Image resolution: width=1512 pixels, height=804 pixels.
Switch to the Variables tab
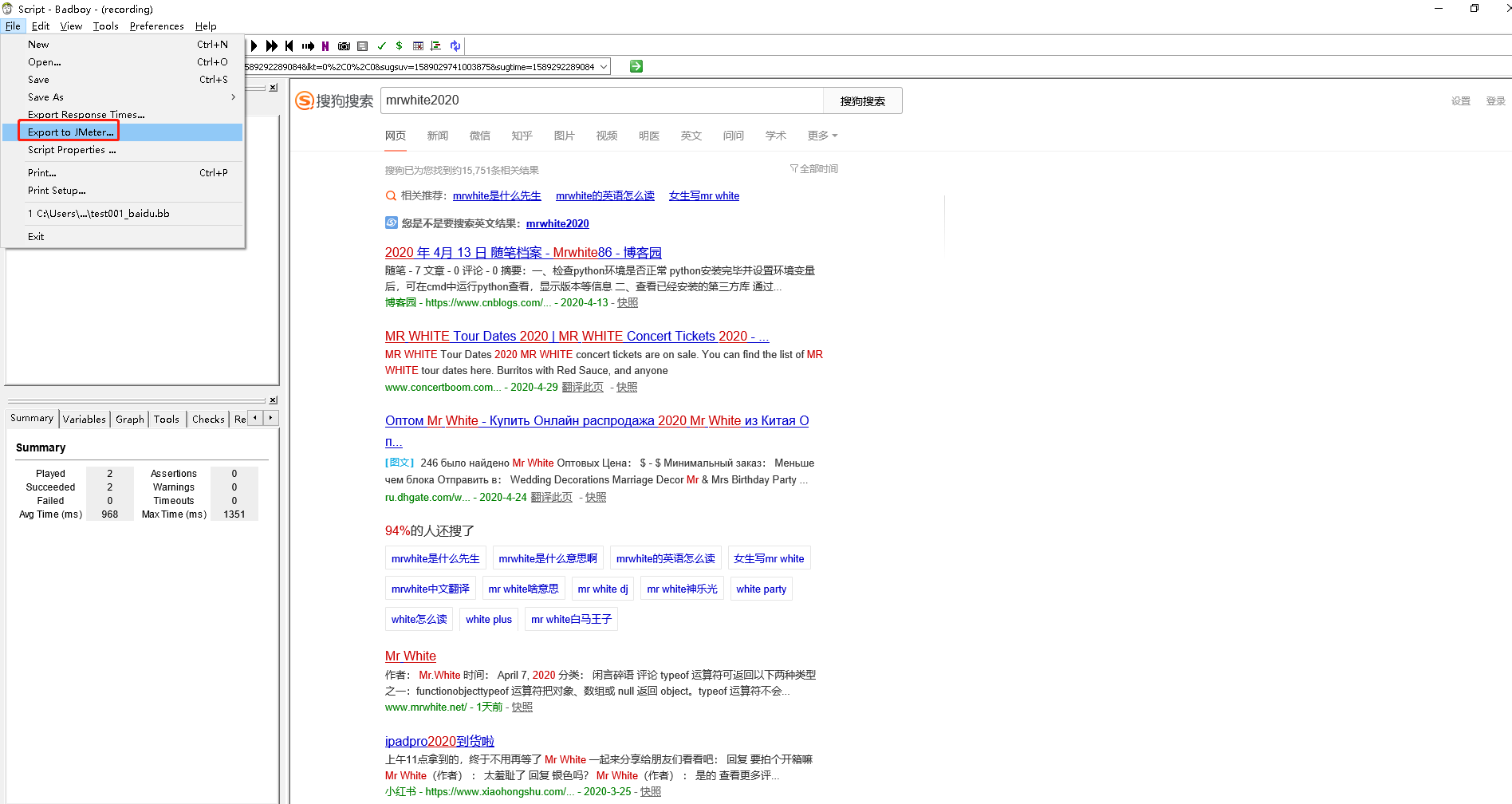(x=84, y=419)
